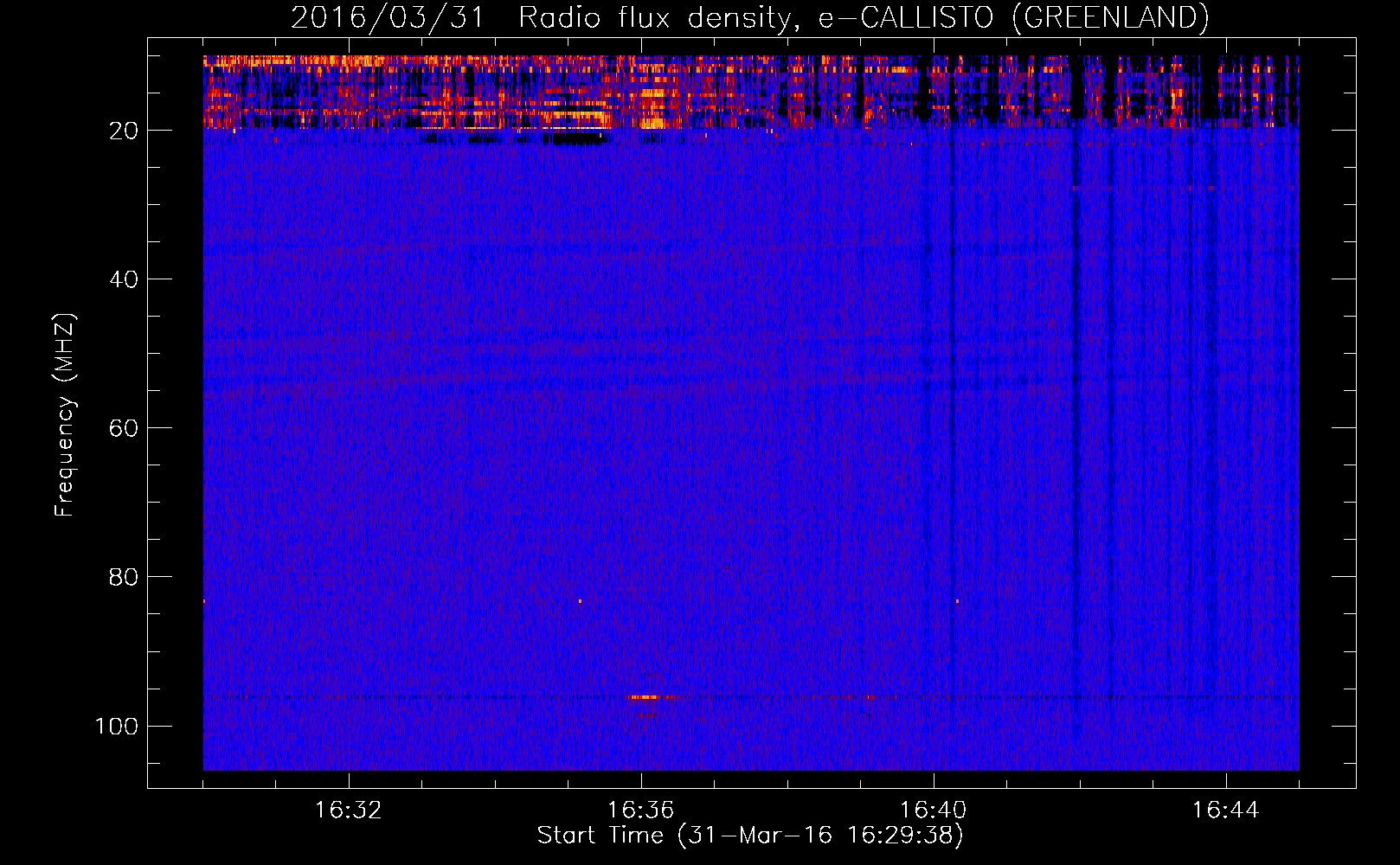Click the '40' frequency tick label

(x=124, y=279)
